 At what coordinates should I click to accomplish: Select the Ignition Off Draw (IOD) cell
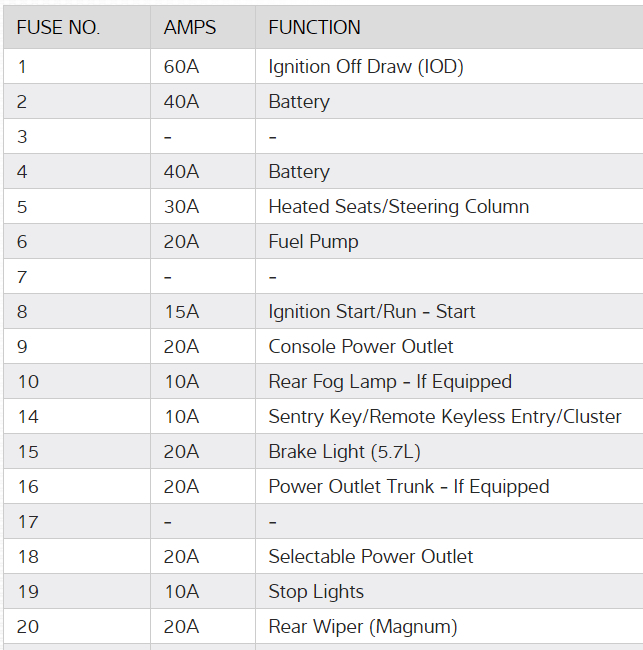click(366, 67)
